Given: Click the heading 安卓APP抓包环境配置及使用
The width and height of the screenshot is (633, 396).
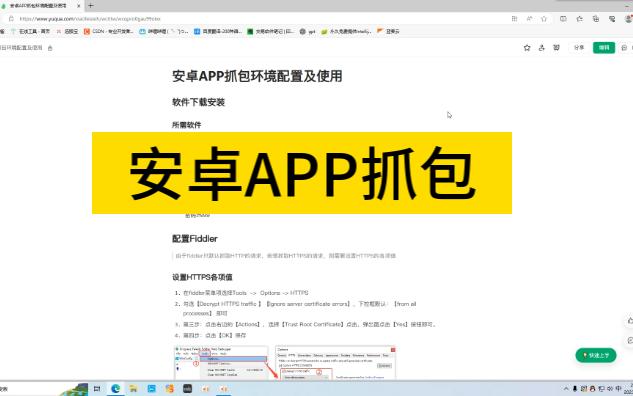Looking at the screenshot, I should 257,76.
